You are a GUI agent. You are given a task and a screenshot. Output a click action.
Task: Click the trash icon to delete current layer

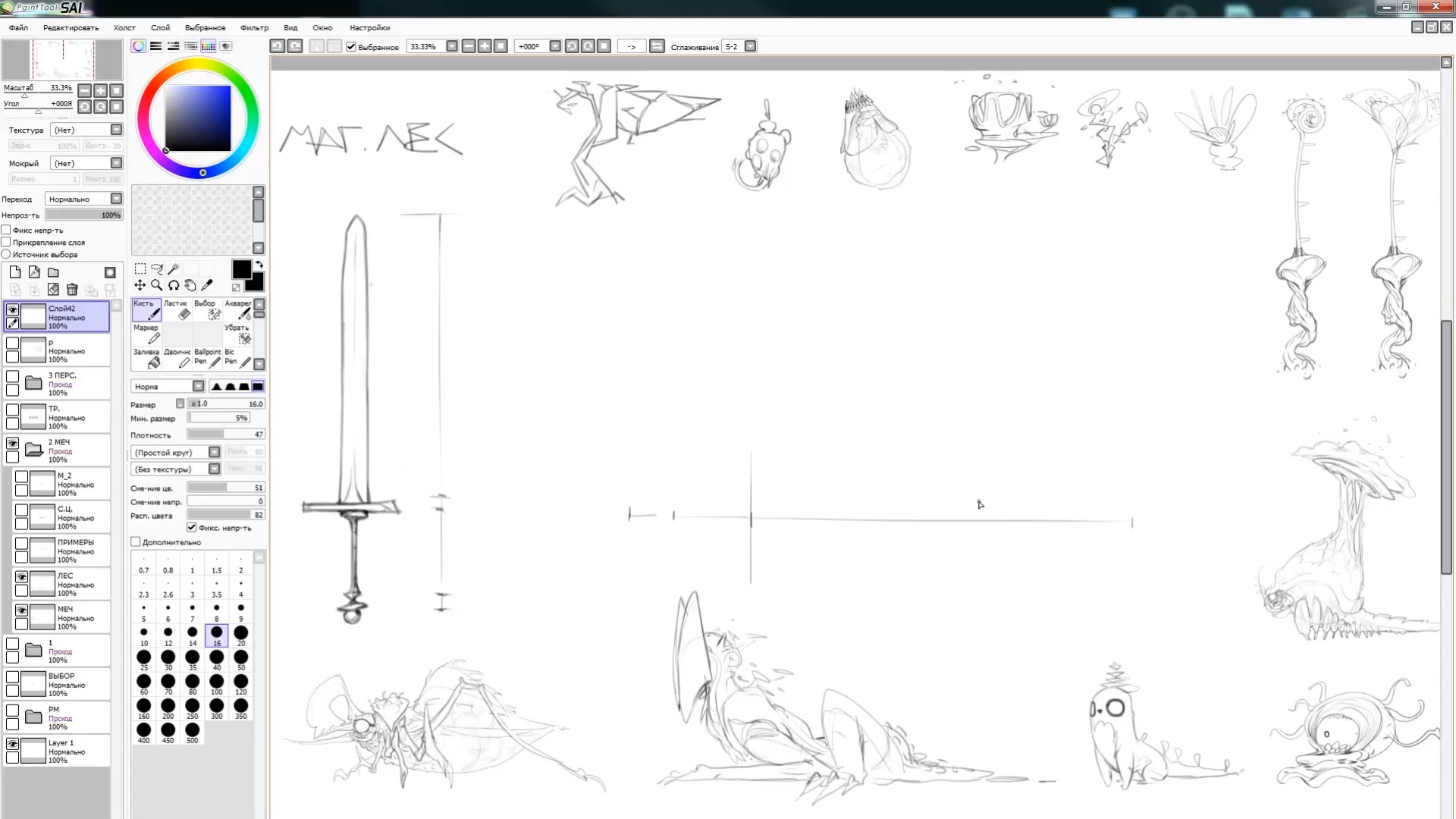click(x=72, y=290)
